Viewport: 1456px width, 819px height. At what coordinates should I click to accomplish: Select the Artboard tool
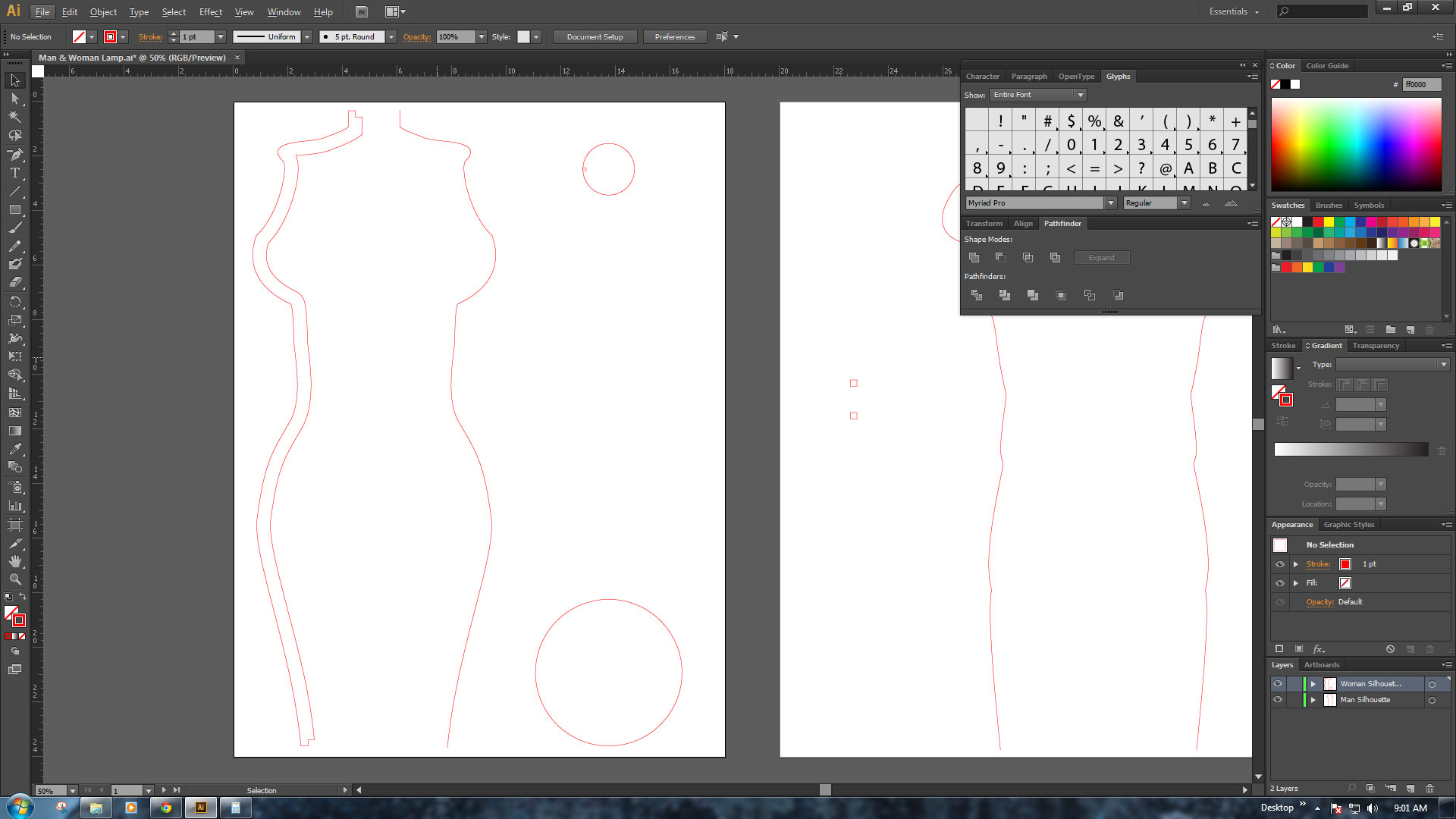[15, 525]
